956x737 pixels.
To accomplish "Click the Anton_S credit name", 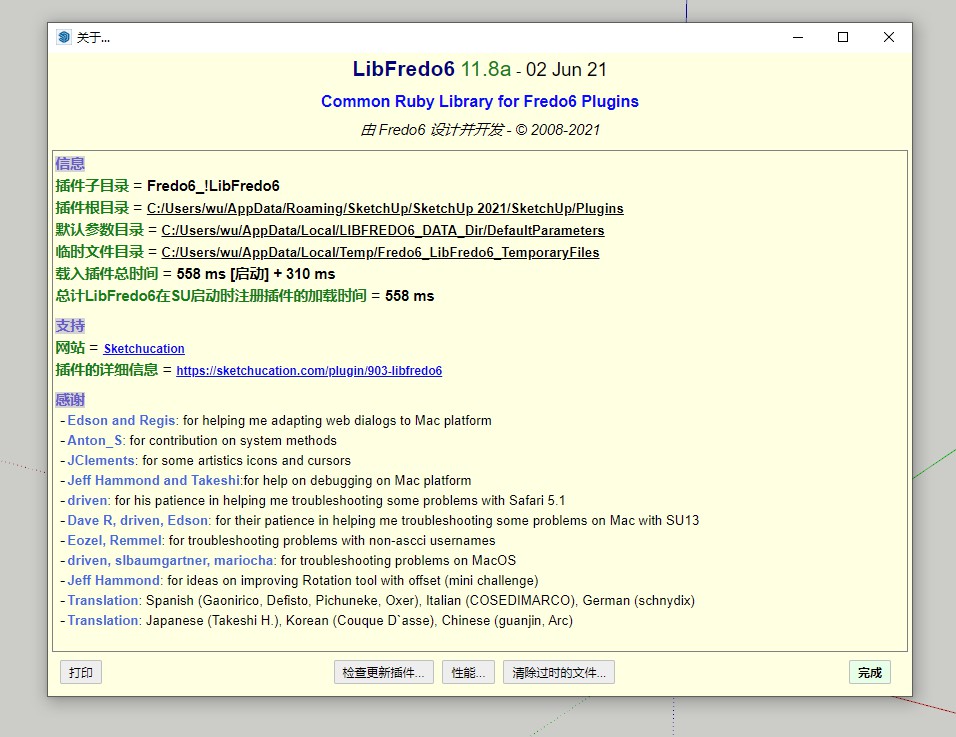I will click(x=95, y=441).
